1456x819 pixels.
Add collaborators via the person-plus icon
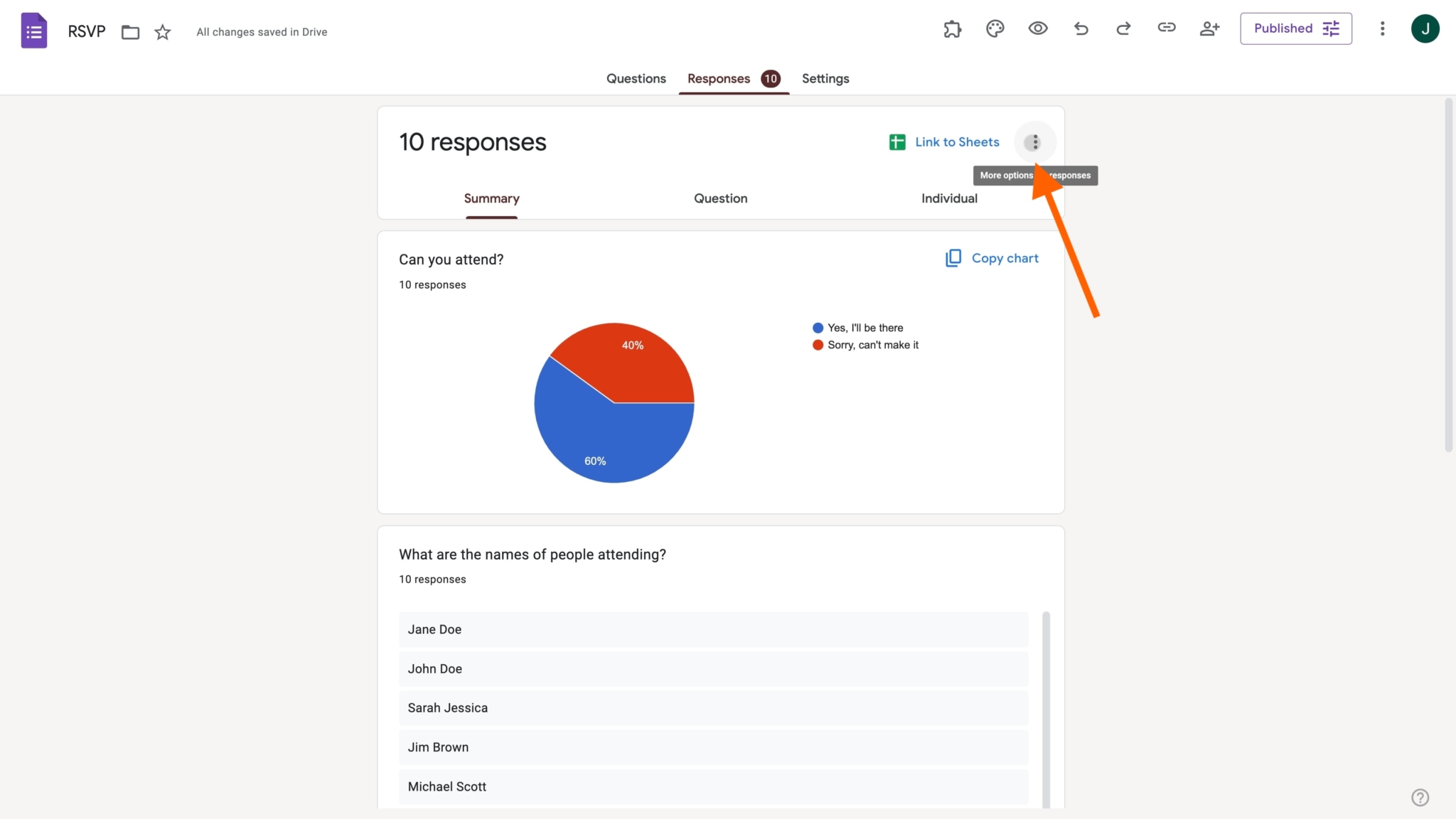click(1209, 28)
